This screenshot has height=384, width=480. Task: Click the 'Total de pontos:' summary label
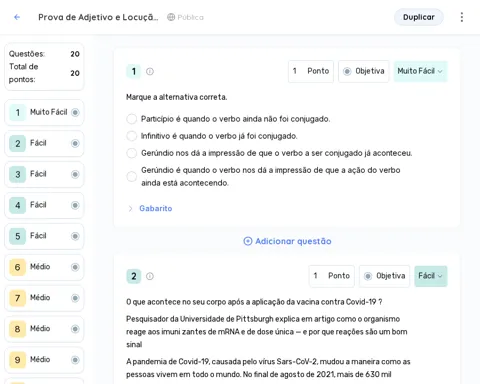pos(24,73)
